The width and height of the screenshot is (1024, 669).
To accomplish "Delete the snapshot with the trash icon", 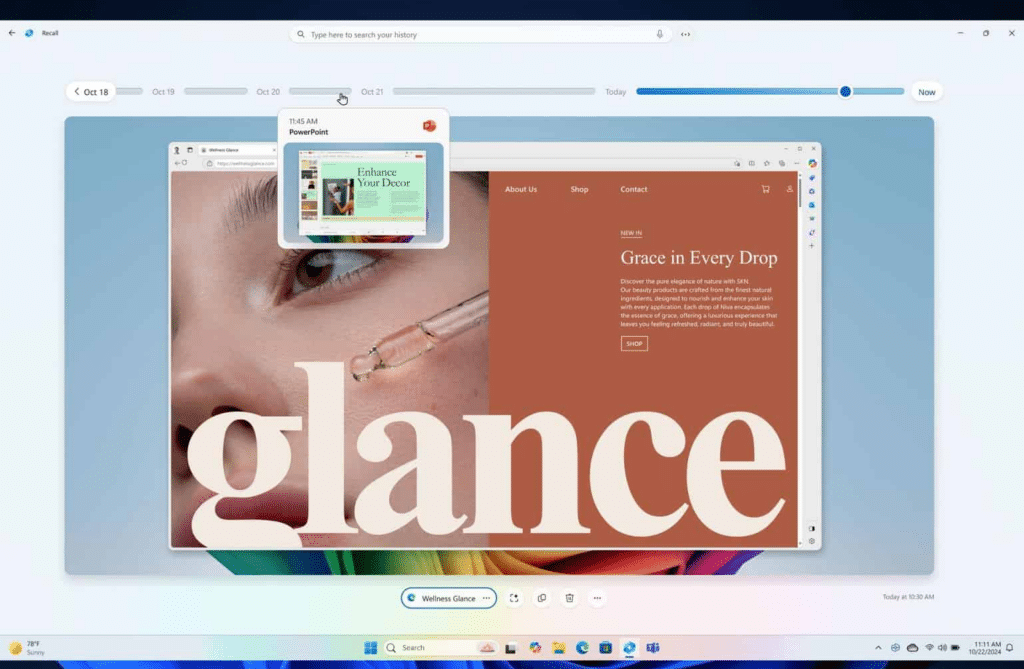I will pos(569,598).
